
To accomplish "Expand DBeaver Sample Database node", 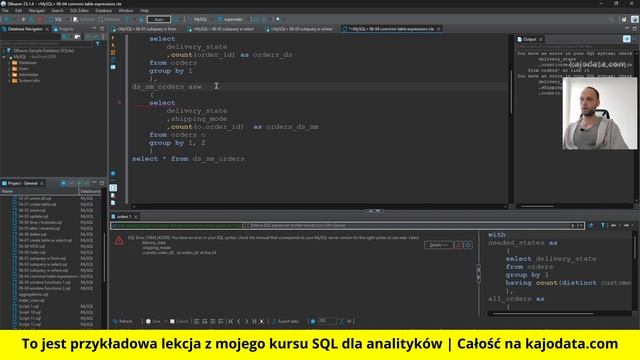I will click(x=4, y=51).
